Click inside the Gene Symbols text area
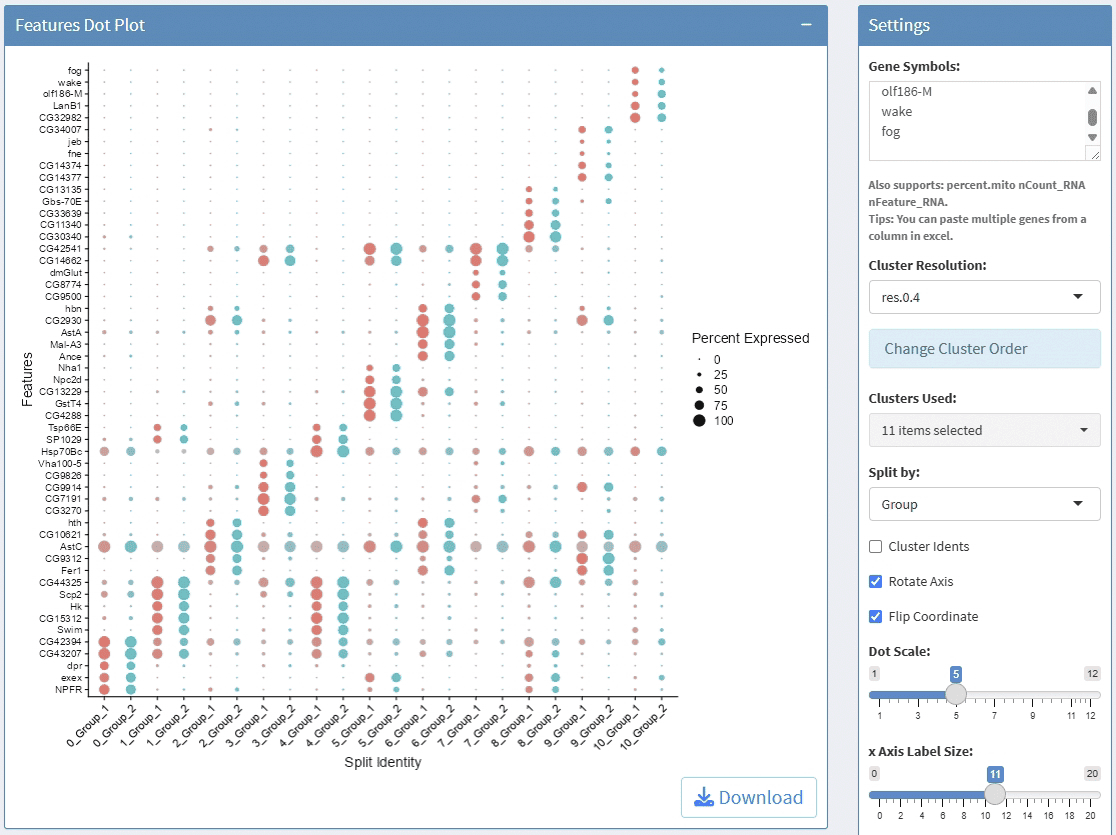Image resolution: width=1116 pixels, height=835 pixels. (x=970, y=120)
